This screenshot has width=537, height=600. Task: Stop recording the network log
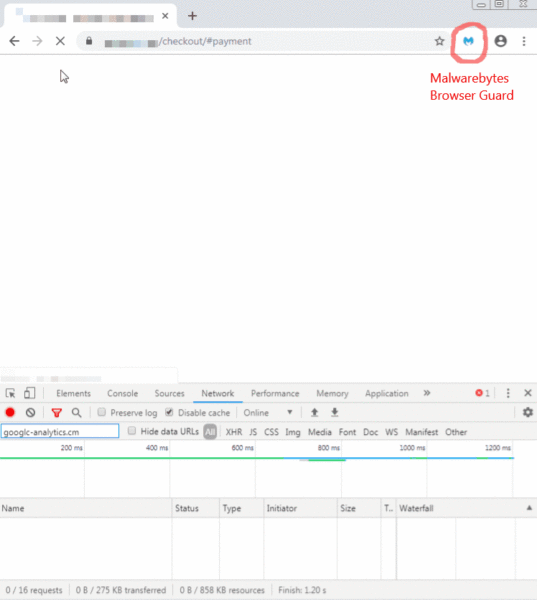pyautogui.click(x=10, y=412)
